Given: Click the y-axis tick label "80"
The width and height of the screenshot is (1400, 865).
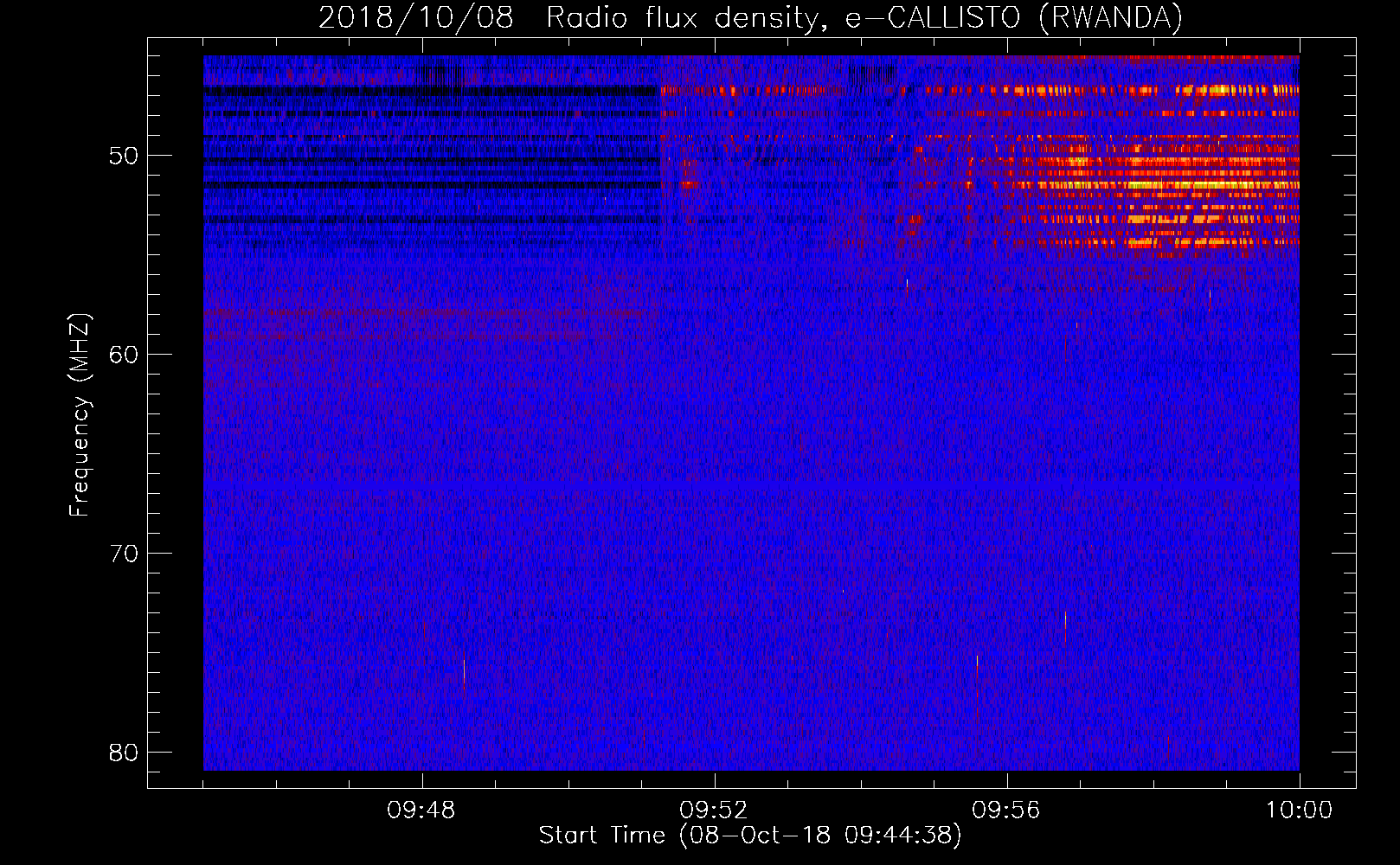Looking at the screenshot, I should click(124, 753).
